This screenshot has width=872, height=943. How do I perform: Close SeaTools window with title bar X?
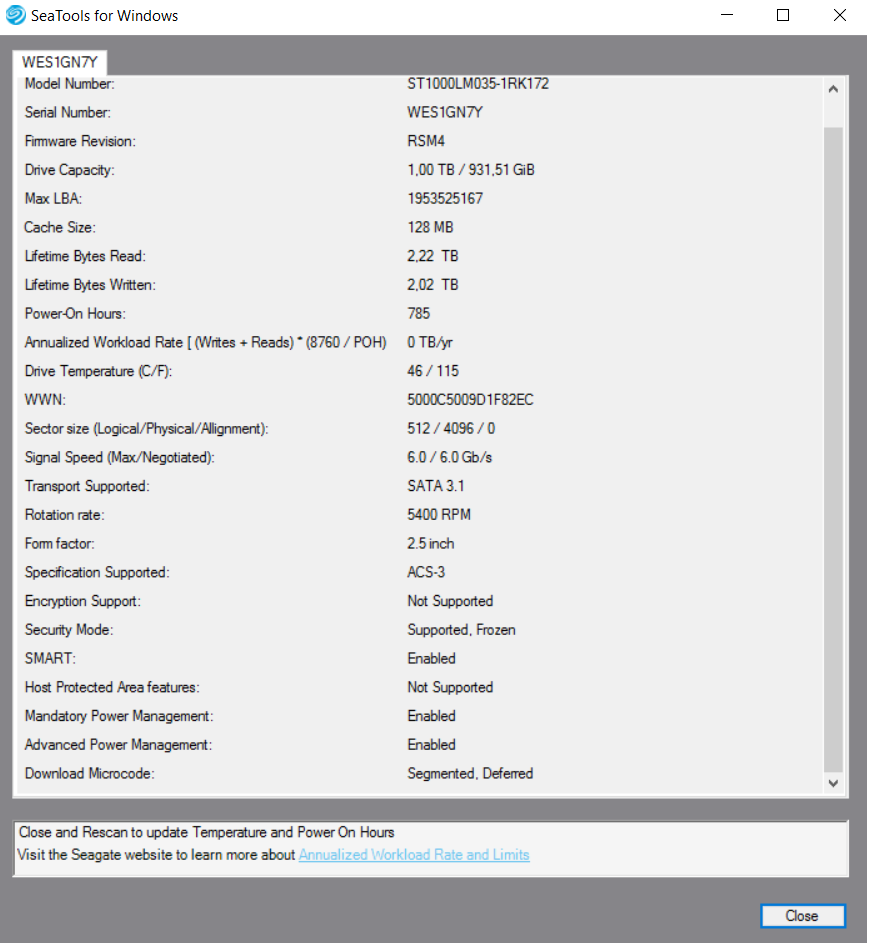pyautogui.click(x=840, y=15)
